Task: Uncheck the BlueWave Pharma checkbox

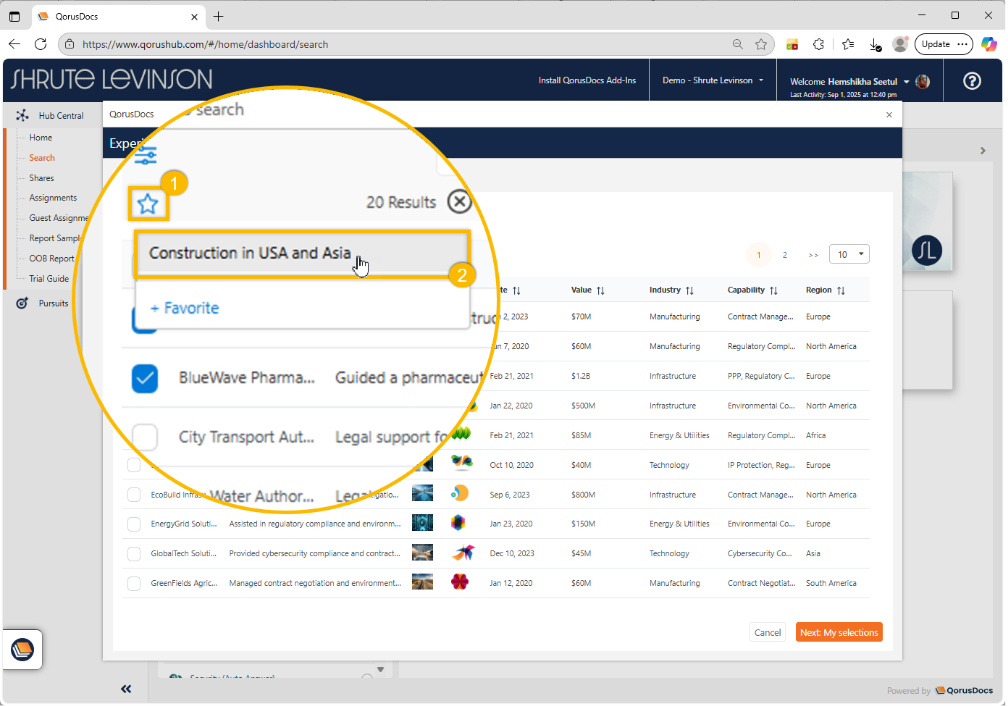Action: coord(145,378)
